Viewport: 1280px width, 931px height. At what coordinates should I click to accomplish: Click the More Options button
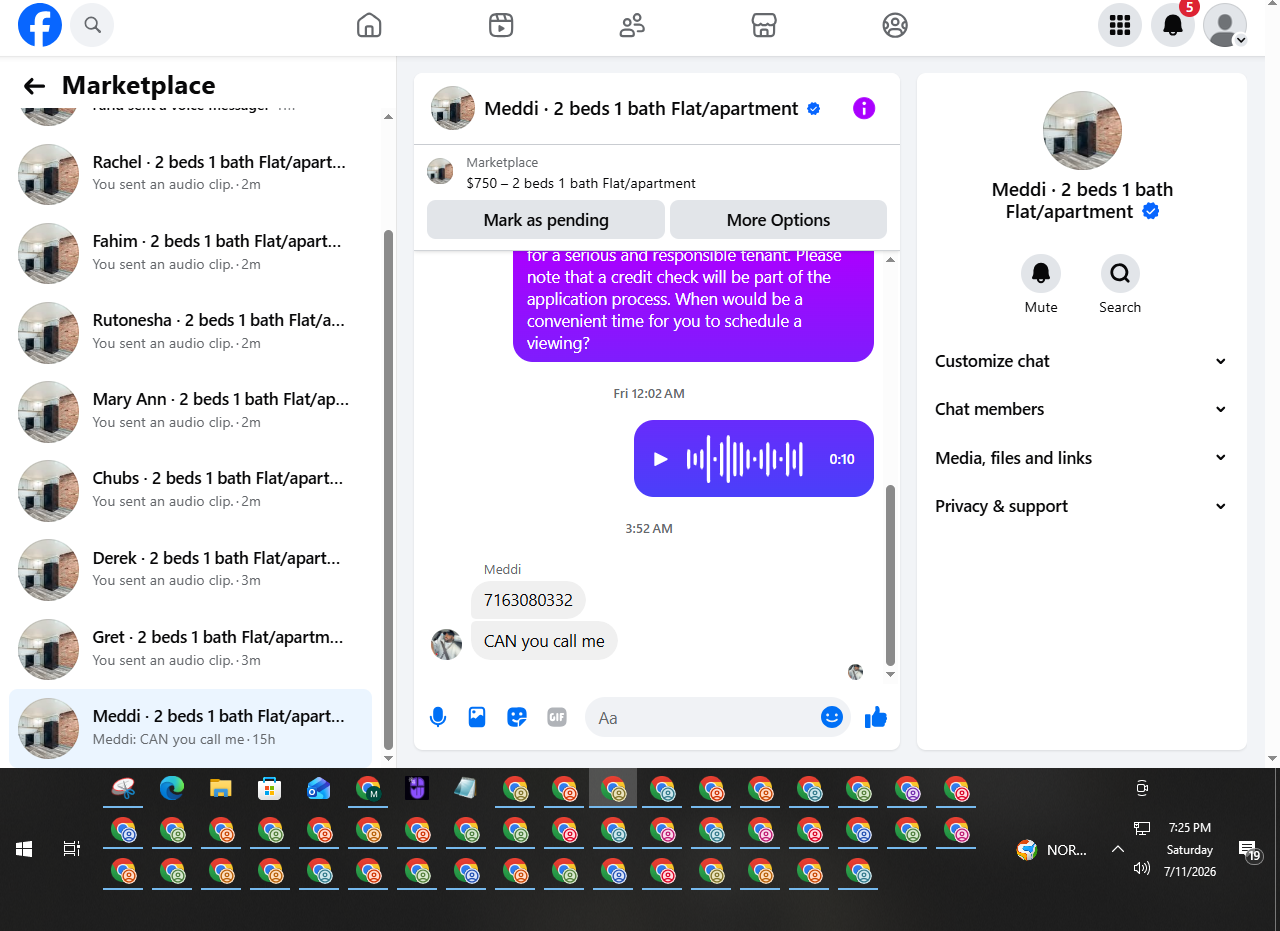coord(778,220)
